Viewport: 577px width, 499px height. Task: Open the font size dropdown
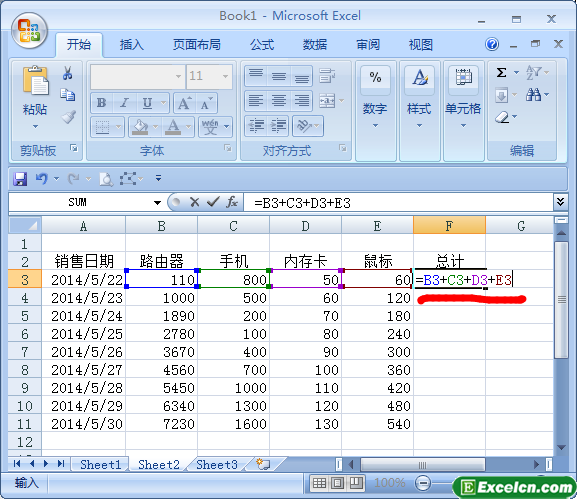coord(225,77)
